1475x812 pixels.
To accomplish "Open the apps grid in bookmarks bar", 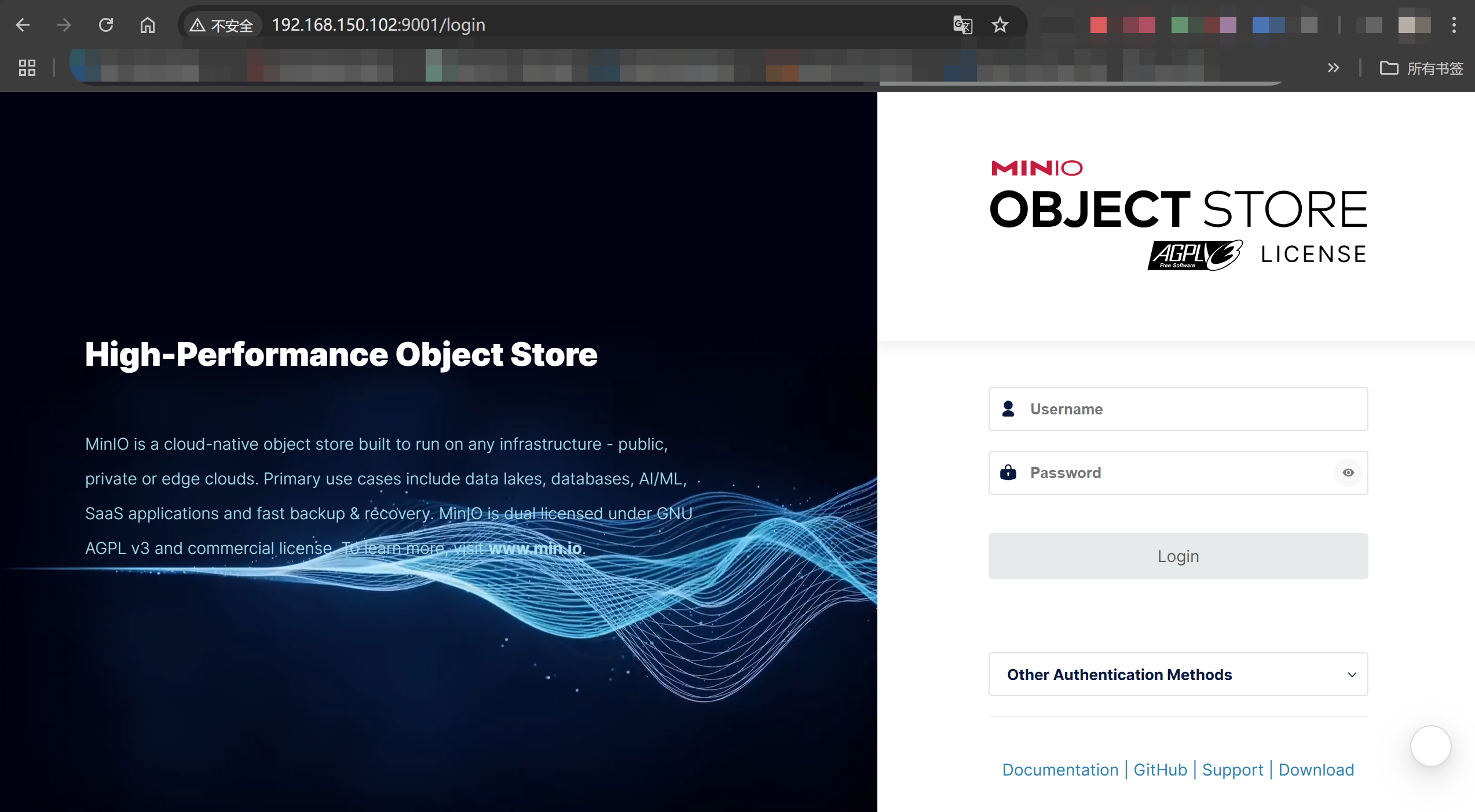I will pos(27,68).
